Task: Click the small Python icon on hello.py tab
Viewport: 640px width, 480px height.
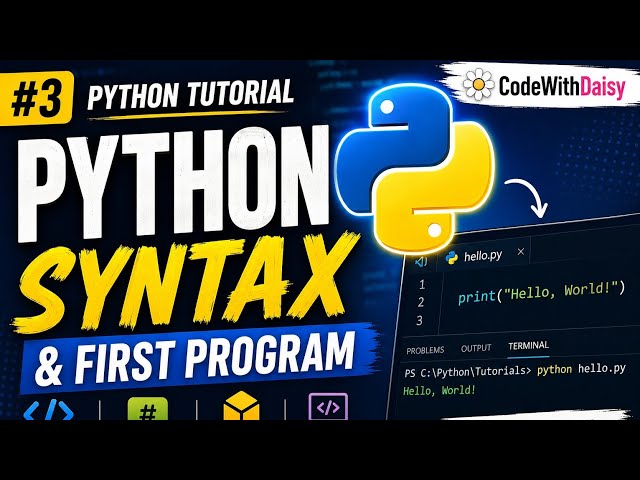Action: (451, 258)
